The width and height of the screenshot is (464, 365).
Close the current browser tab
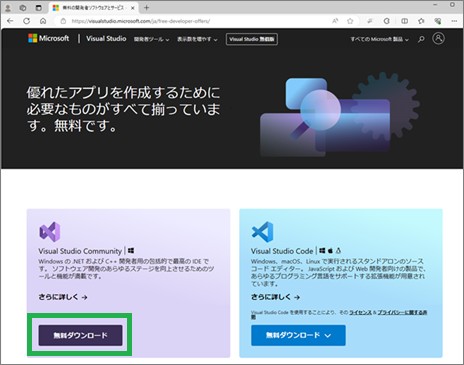pos(133,8)
